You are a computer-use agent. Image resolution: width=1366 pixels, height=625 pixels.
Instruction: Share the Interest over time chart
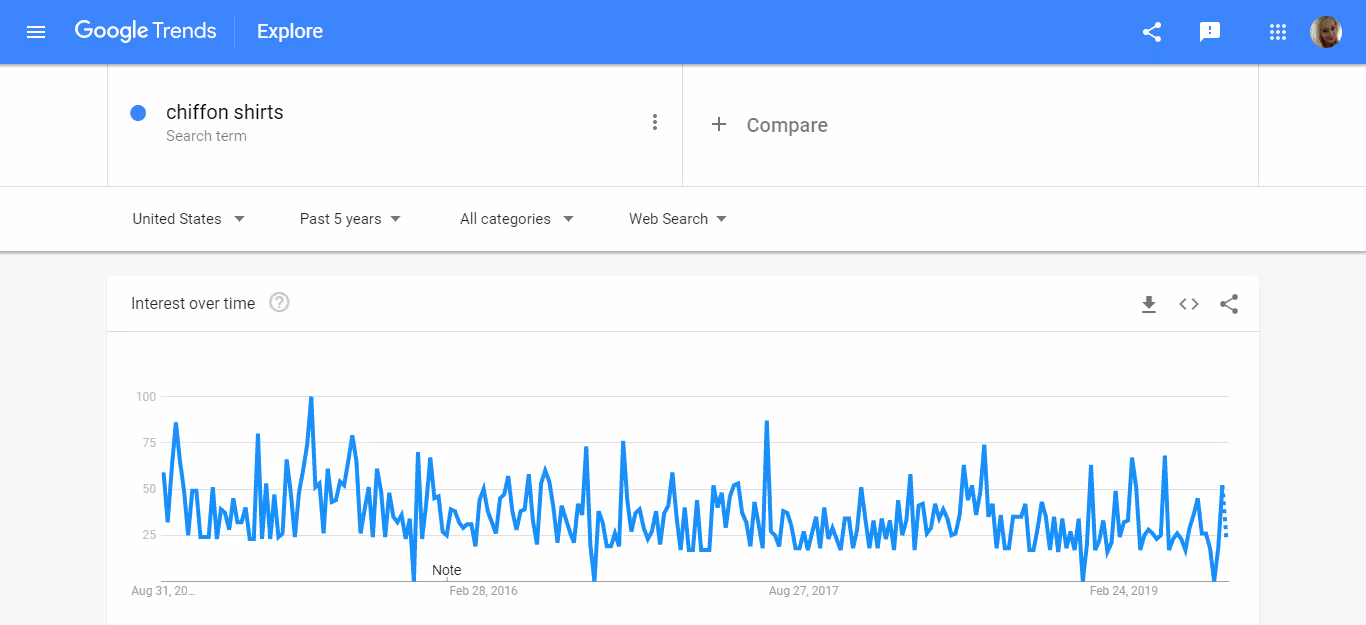tap(1228, 304)
